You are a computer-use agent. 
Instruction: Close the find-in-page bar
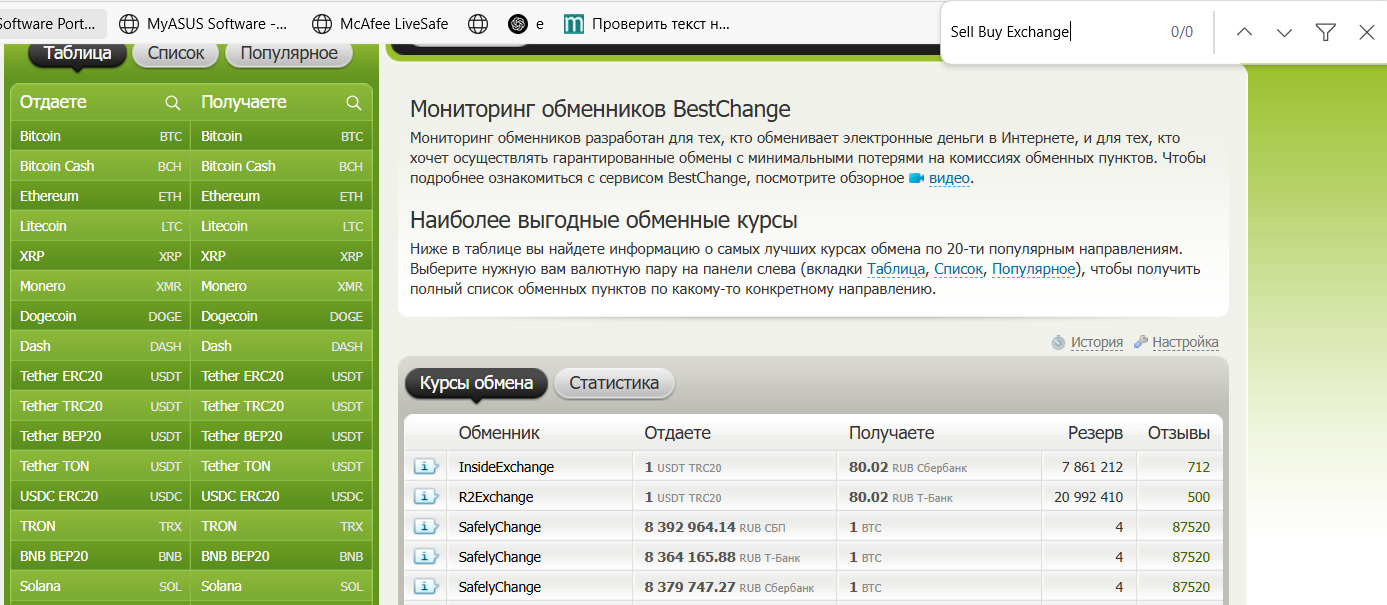(1367, 32)
